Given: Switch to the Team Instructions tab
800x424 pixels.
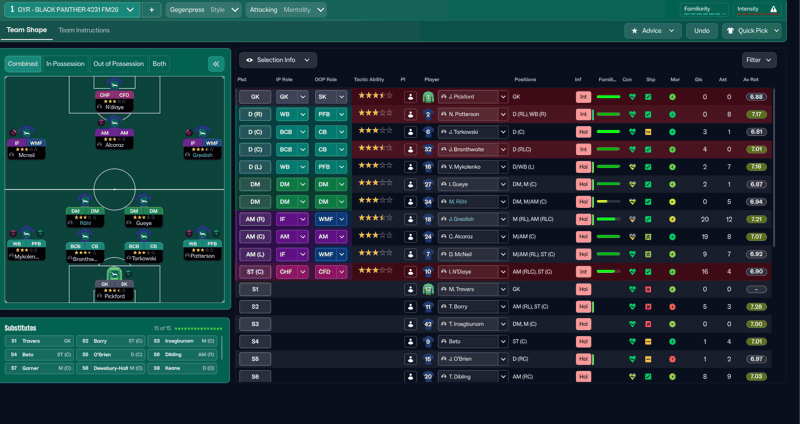Looking at the screenshot, I should [84, 30].
